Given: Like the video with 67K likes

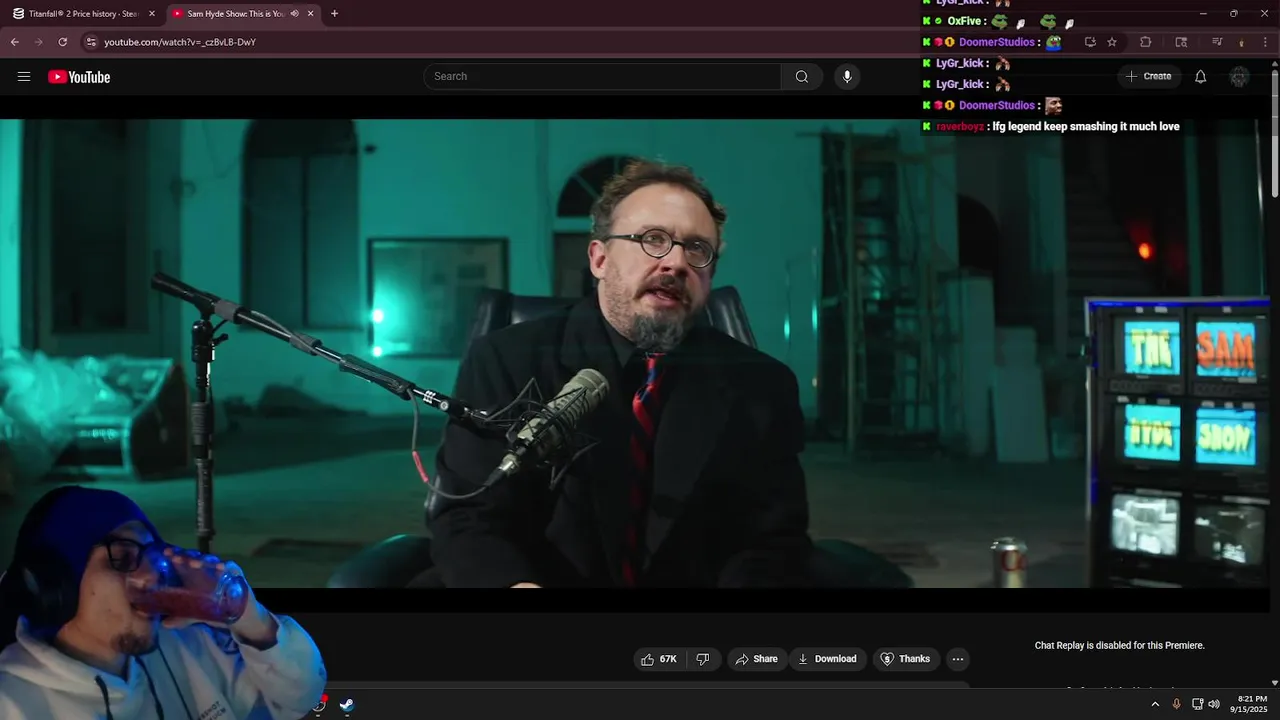Looking at the screenshot, I should pyautogui.click(x=659, y=659).
